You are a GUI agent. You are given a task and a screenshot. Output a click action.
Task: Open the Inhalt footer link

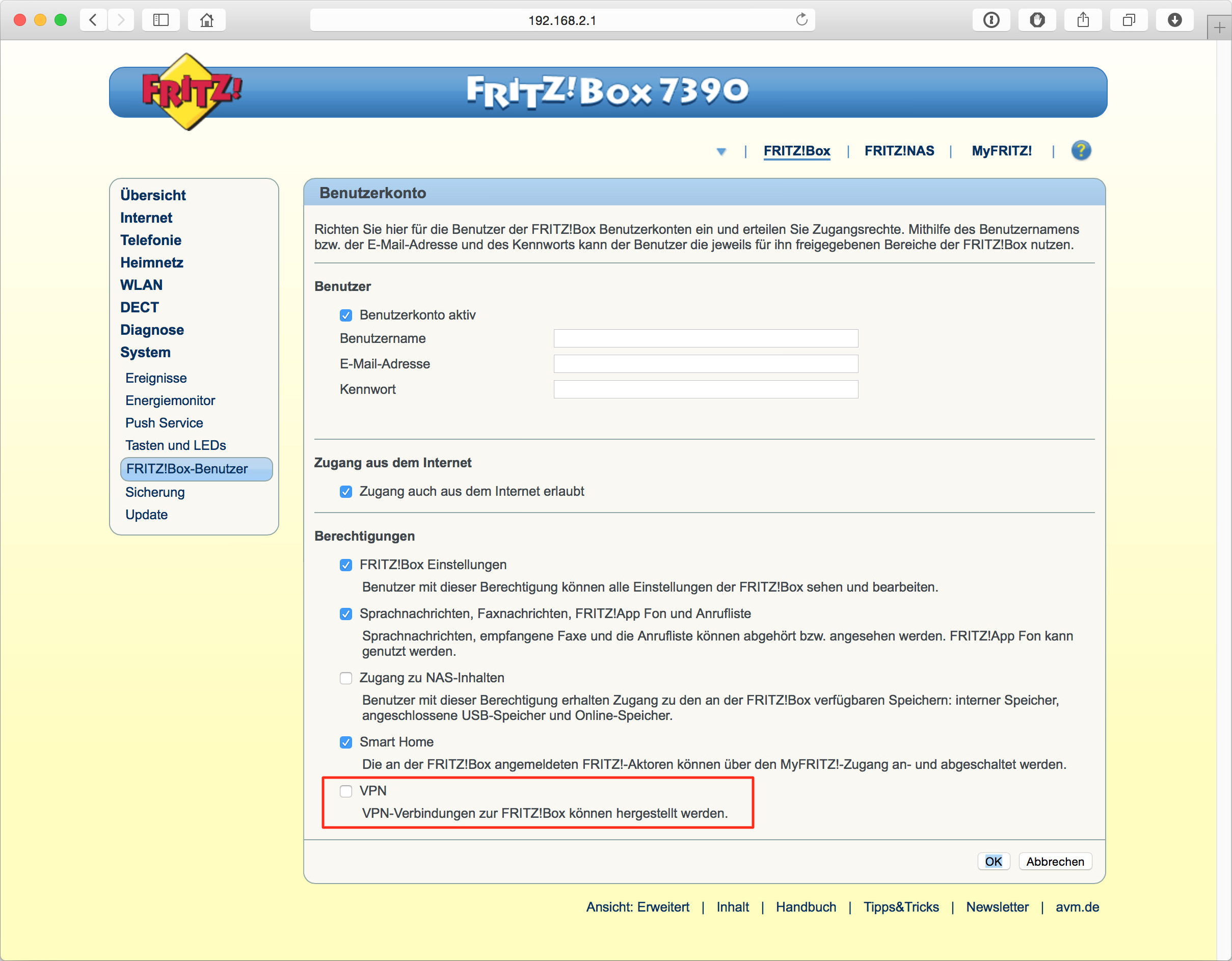732,907
